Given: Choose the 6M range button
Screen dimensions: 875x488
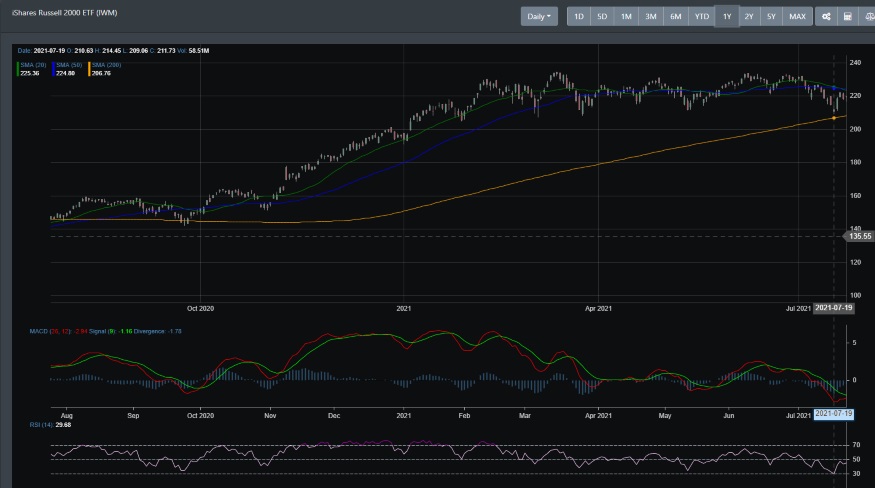Looking at the screenshot, I should (675, 16).
